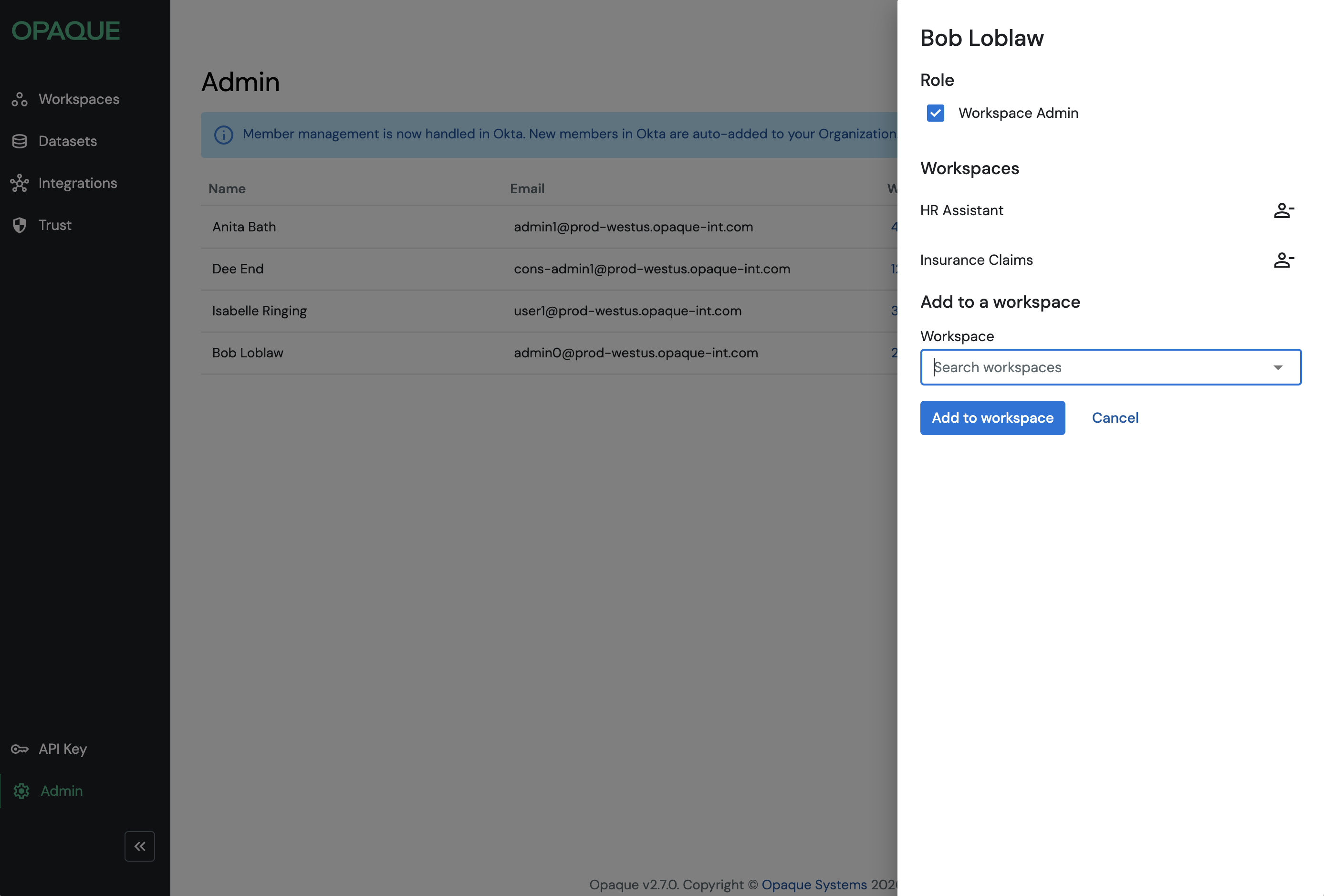Uncheck the Workspace Admin checkbox
This screenshot has height=896, width=1324.
[935, 113]
